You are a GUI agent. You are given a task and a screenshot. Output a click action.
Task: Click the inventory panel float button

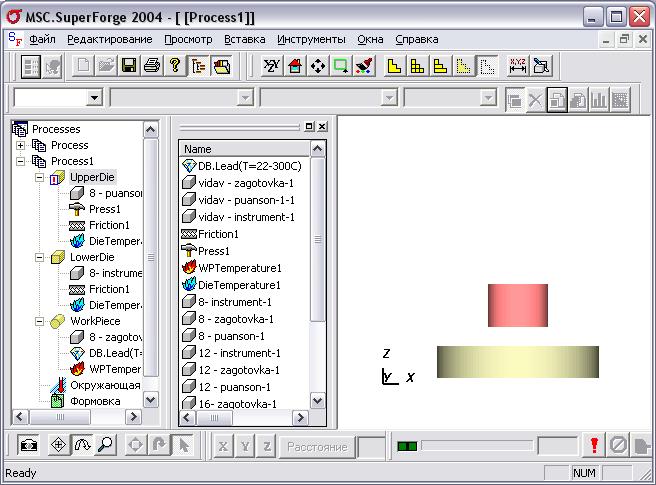pyautogui.click(x=309, y=126)
